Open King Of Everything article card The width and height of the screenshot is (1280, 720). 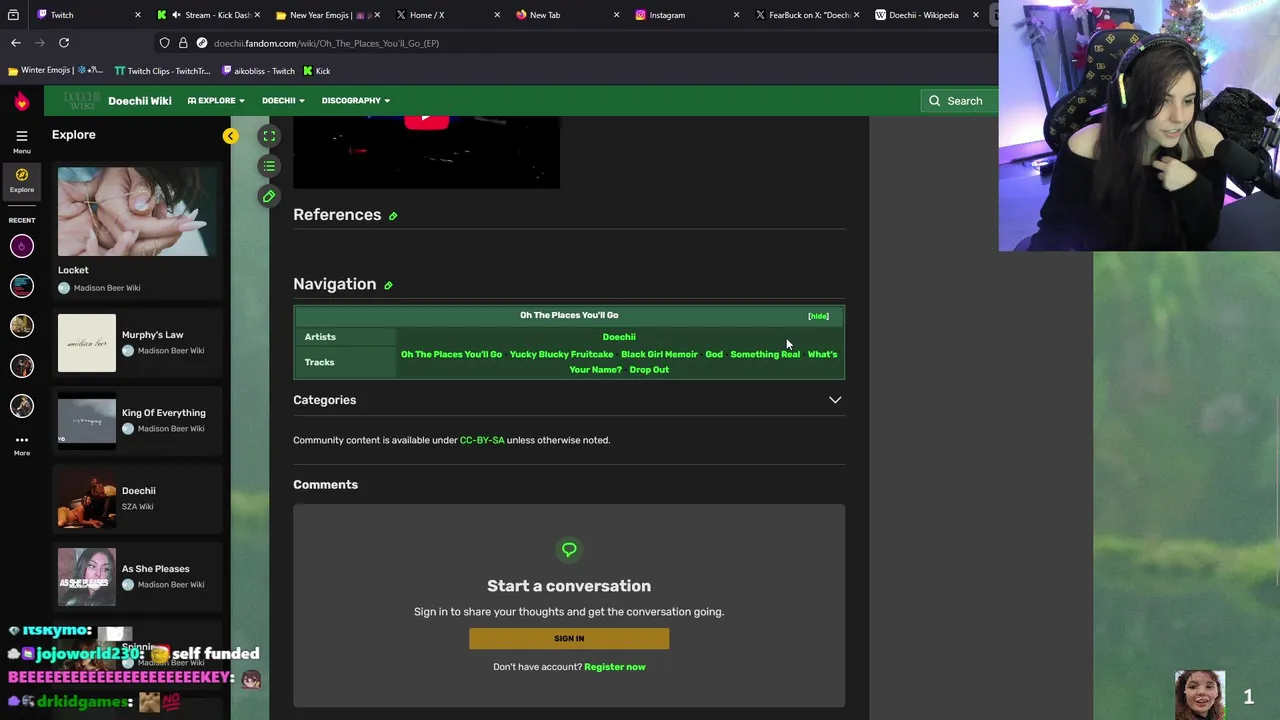(137, 421)
